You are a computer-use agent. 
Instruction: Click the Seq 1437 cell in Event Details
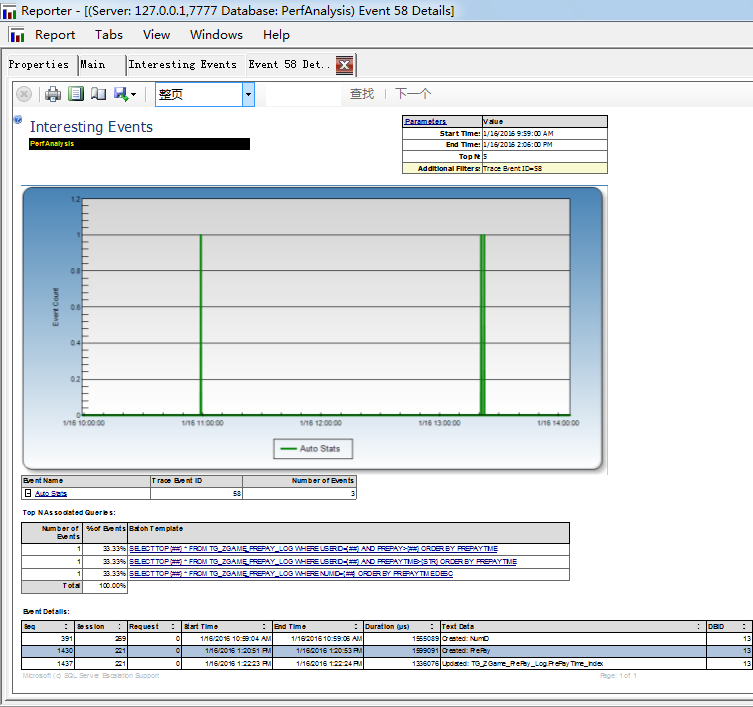click(x=48, y=663)
